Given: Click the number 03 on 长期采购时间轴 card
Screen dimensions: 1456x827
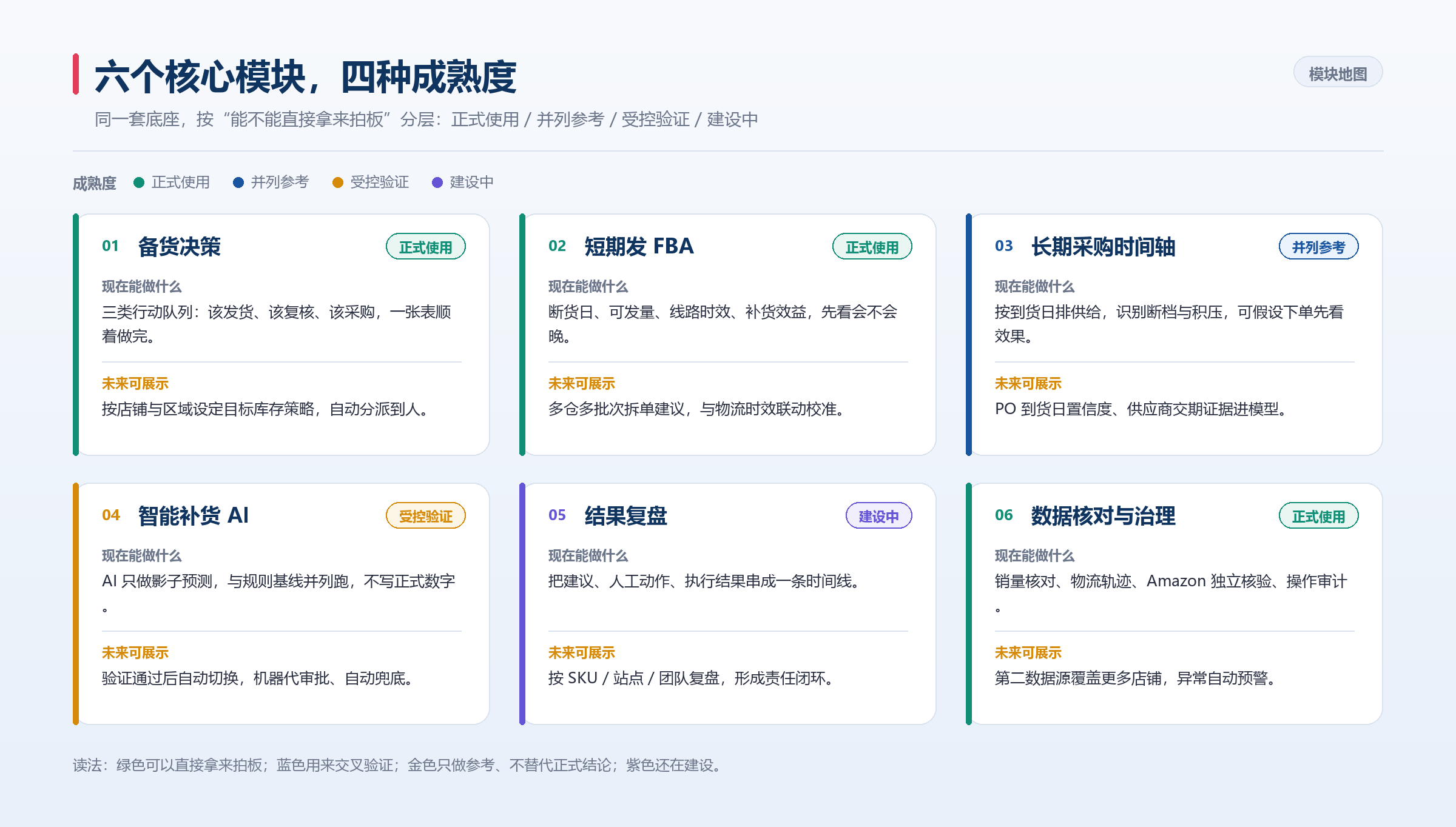Looking at the screenshot, I should point(1004,246).
